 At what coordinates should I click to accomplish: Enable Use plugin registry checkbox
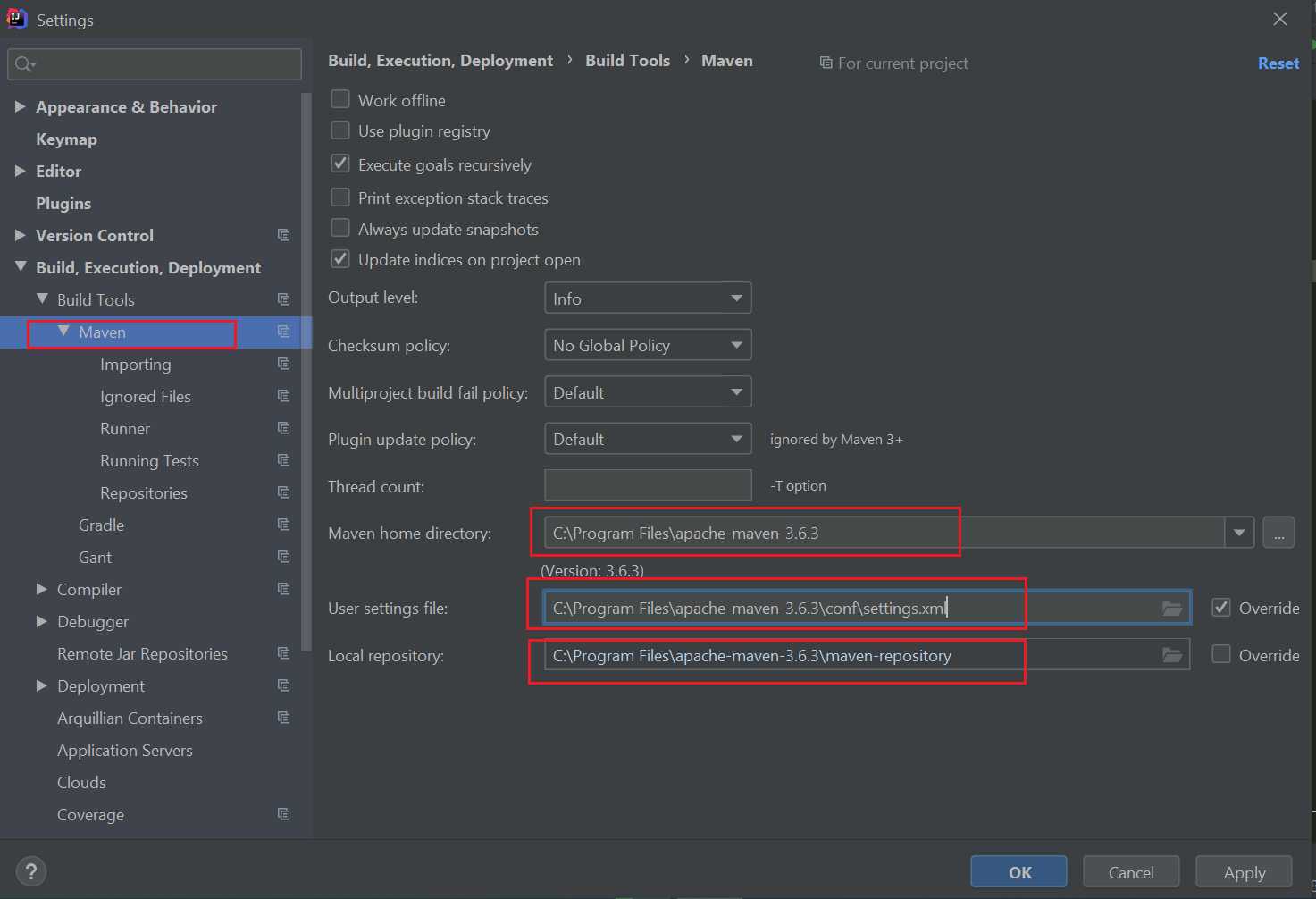[x=340, y=130]
